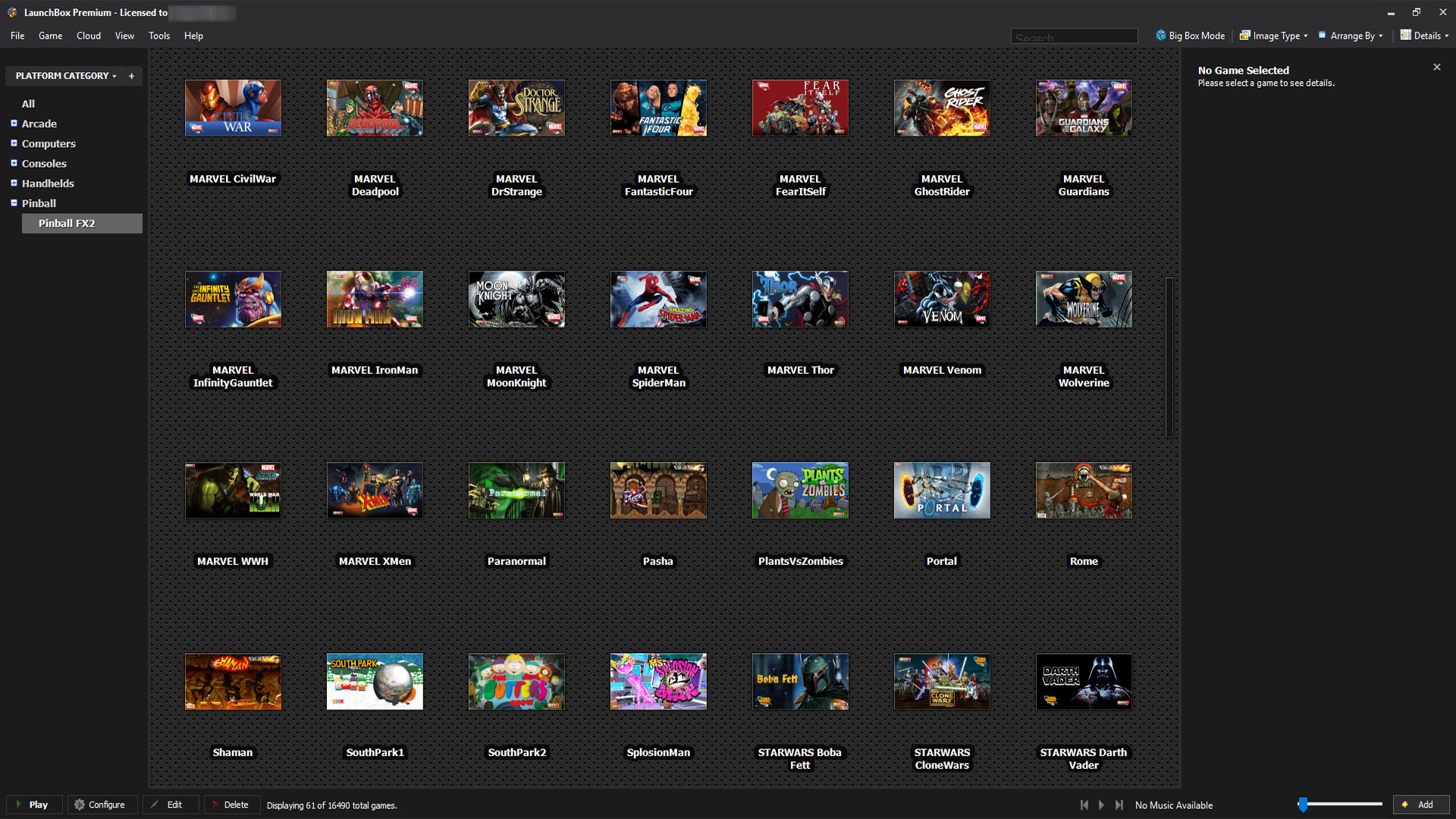Open the Help menu
The image size is (1456, 819).
tap(193, 36)
